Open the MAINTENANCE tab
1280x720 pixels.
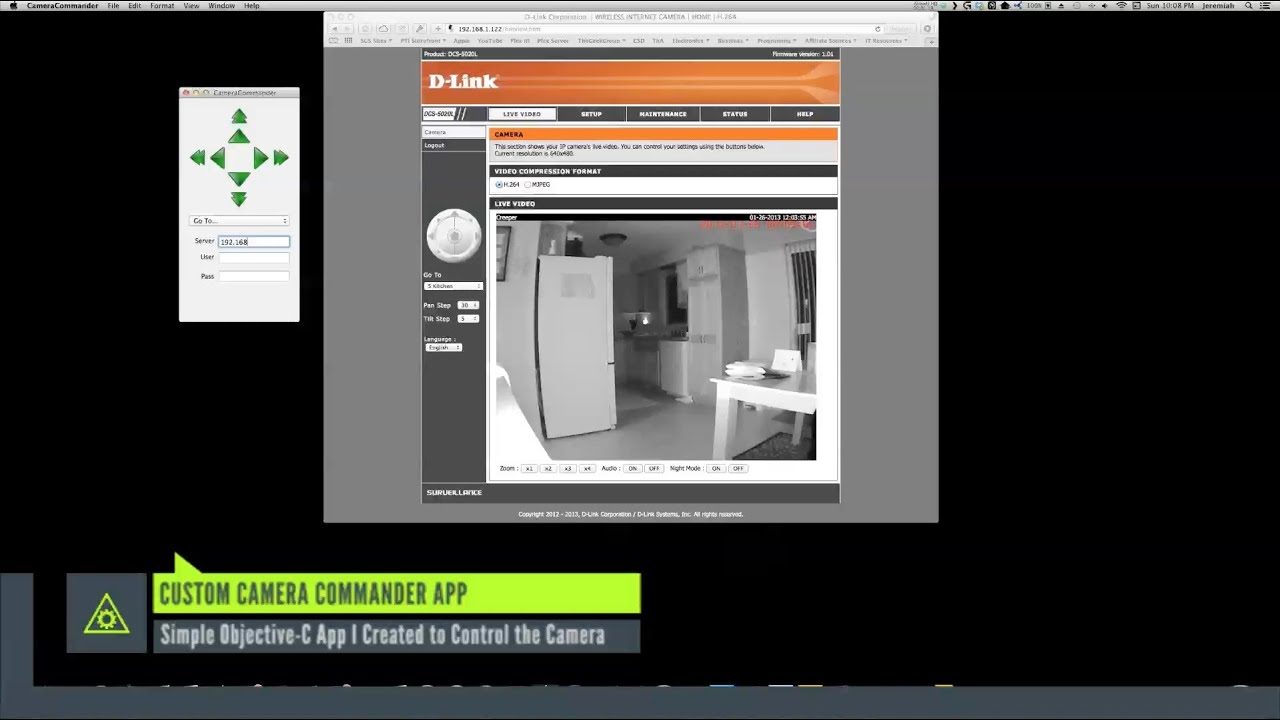(663, 114)
